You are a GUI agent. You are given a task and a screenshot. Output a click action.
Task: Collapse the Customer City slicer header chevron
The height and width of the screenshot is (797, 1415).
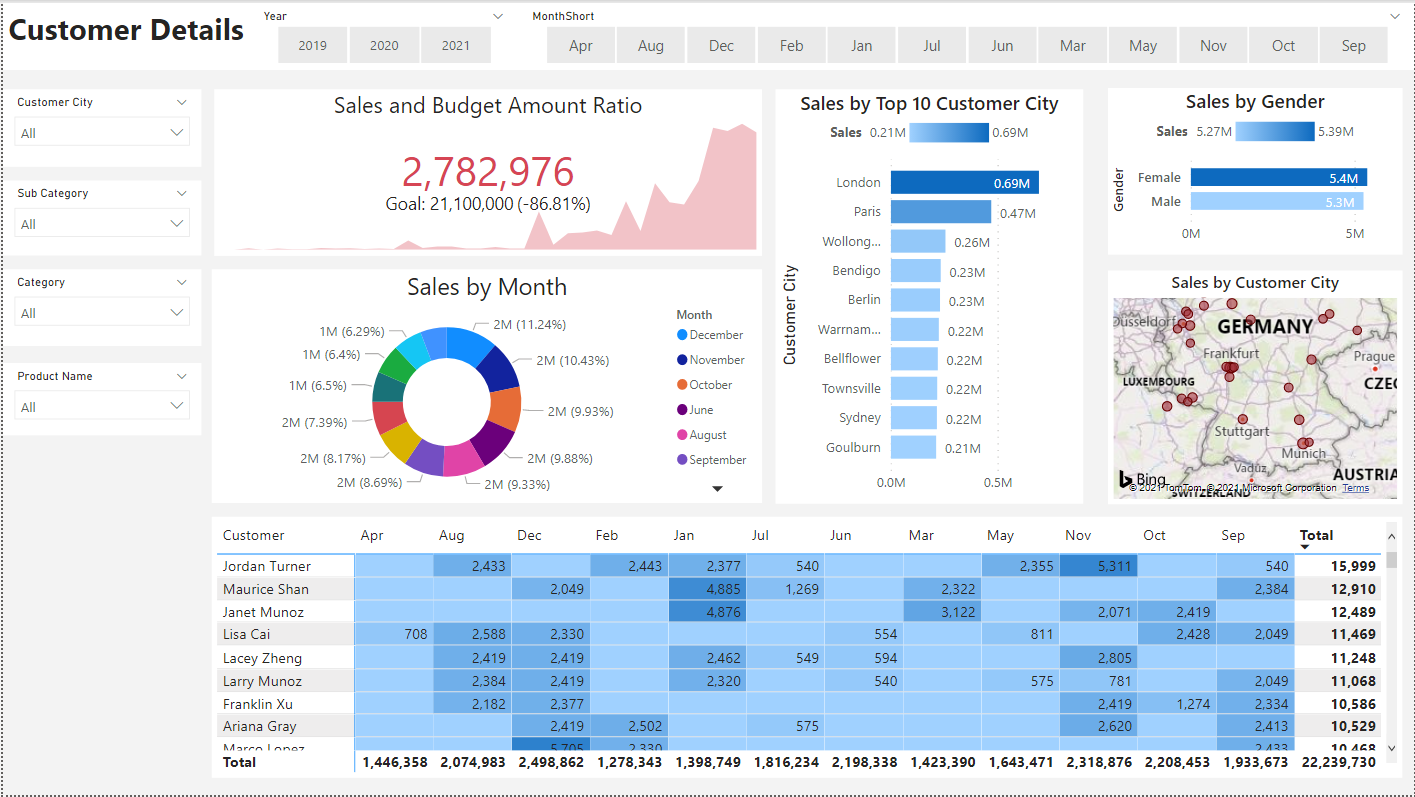click(181, 101)
